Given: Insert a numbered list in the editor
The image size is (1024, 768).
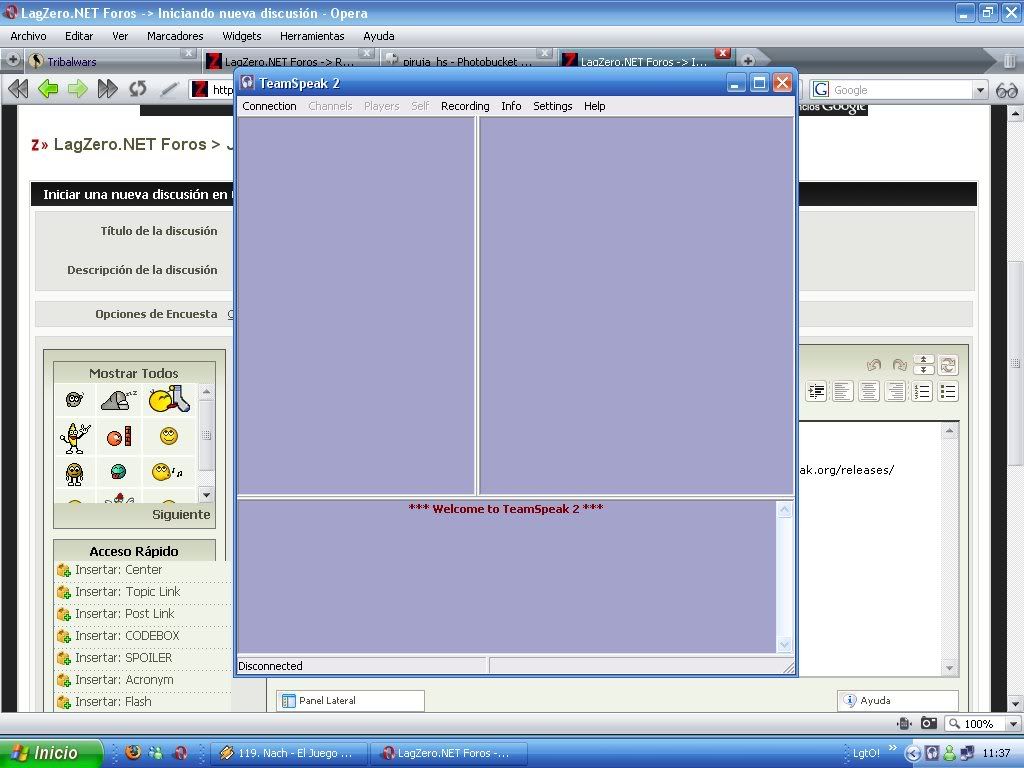Looking at the screenshot, I should click(921, 391).
